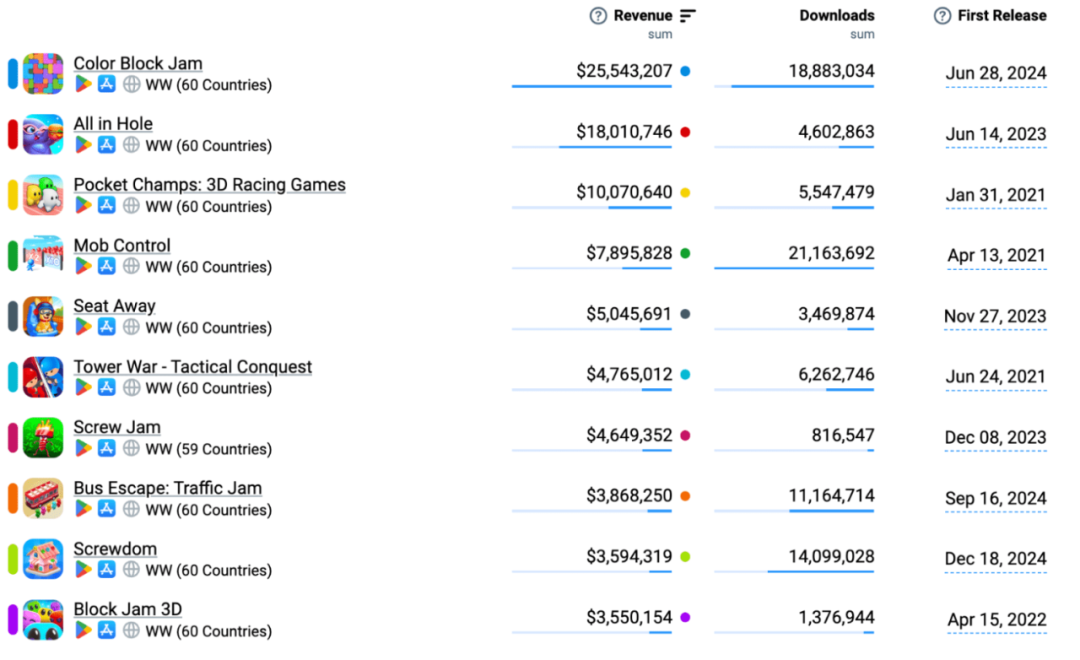Viewport: 1080px width, 660px height.
Task: Click the Downloads column header
Action: point(836,16)
